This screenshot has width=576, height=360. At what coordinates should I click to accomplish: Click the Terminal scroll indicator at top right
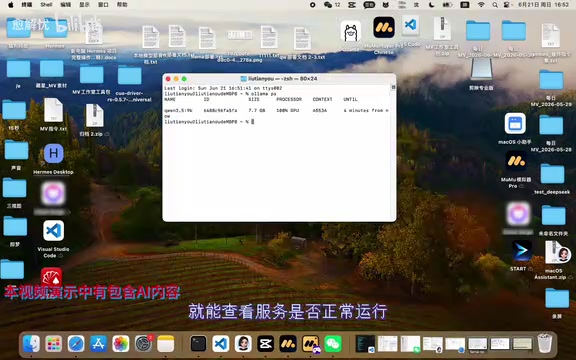click(x=393, y=87)
